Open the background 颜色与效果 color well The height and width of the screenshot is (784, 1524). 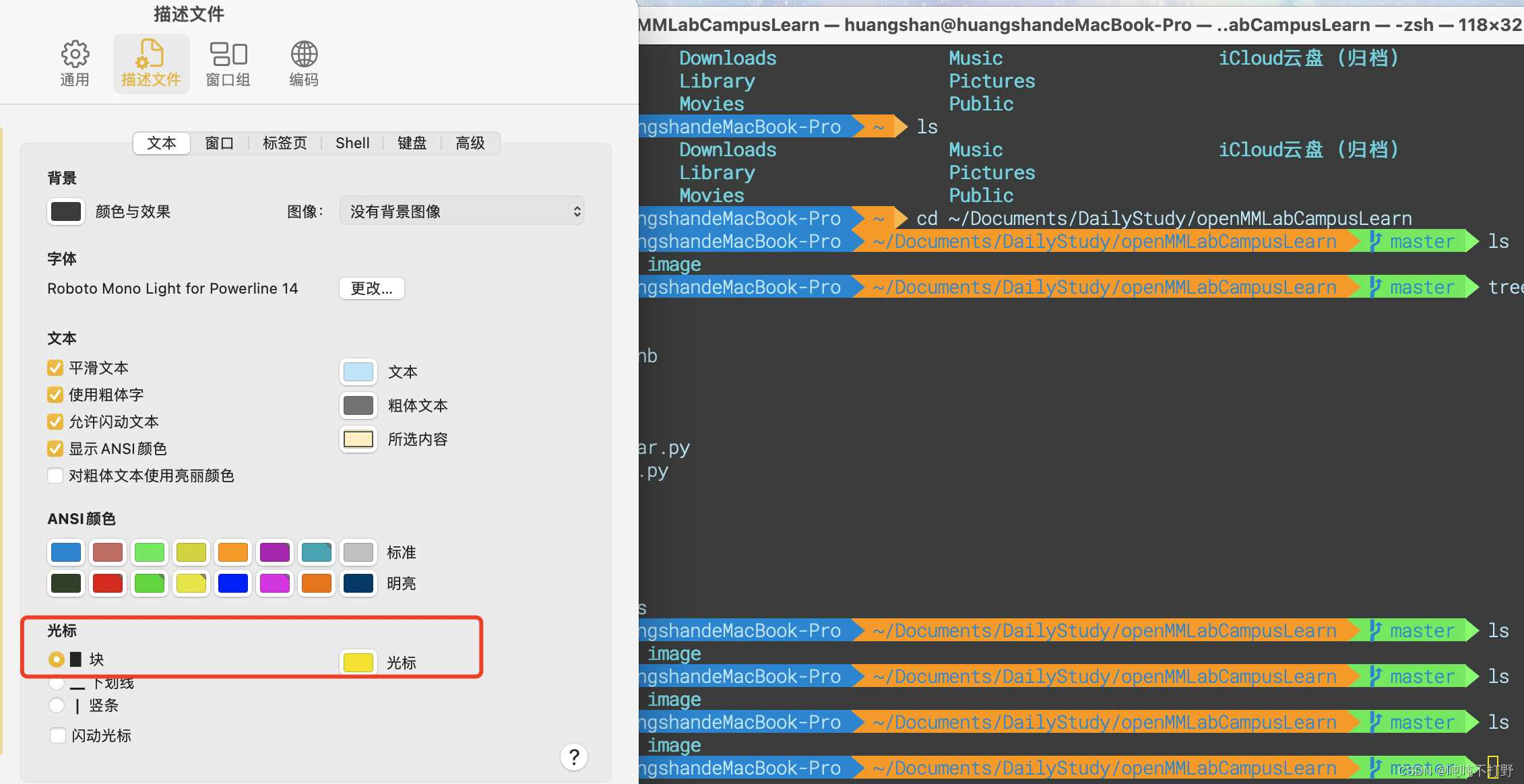tap(66, 211)
